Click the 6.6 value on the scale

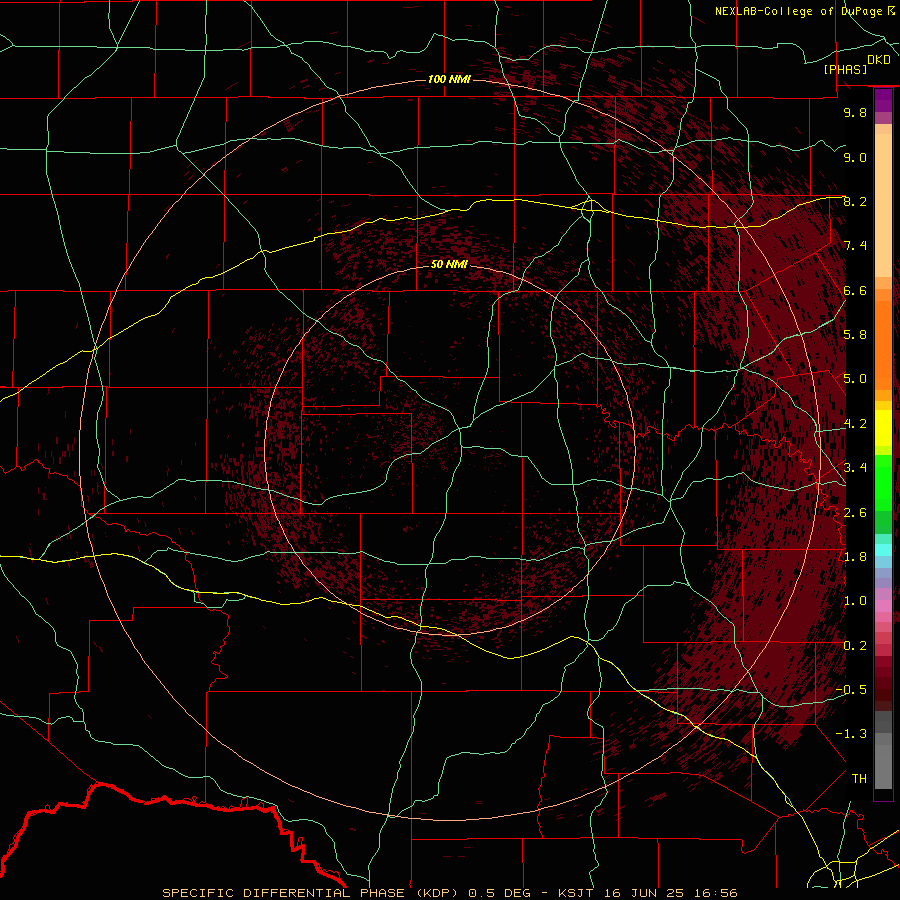pyautogui.click(x=855, y=290)
